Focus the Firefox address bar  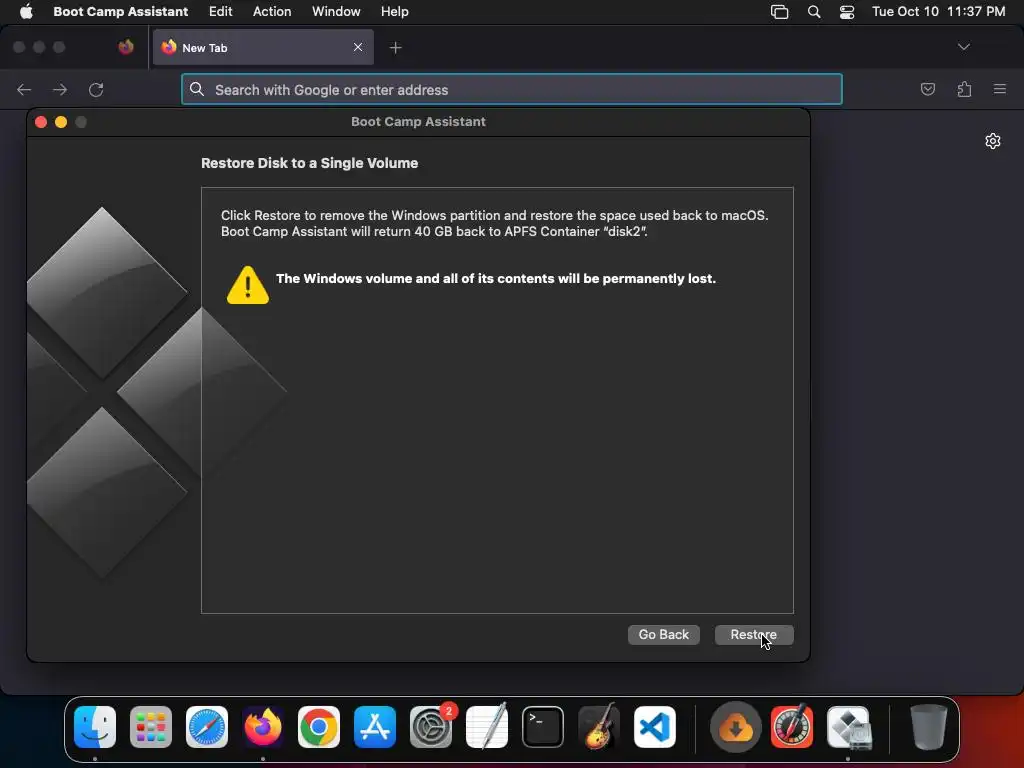[x=511, y=89]
